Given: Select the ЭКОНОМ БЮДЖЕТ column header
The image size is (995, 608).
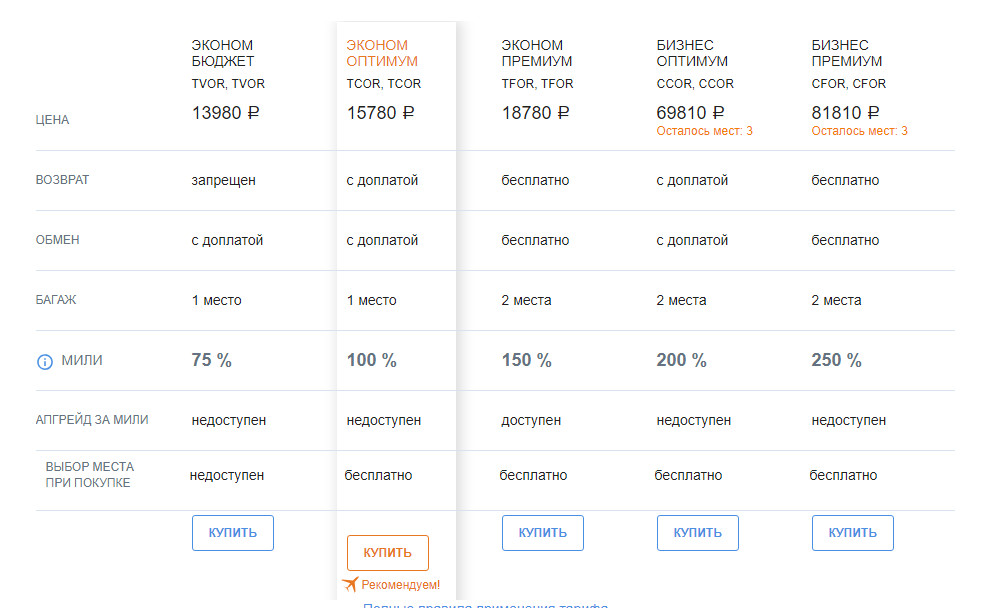Looking at the screenshot, I should tap(223, 53).
